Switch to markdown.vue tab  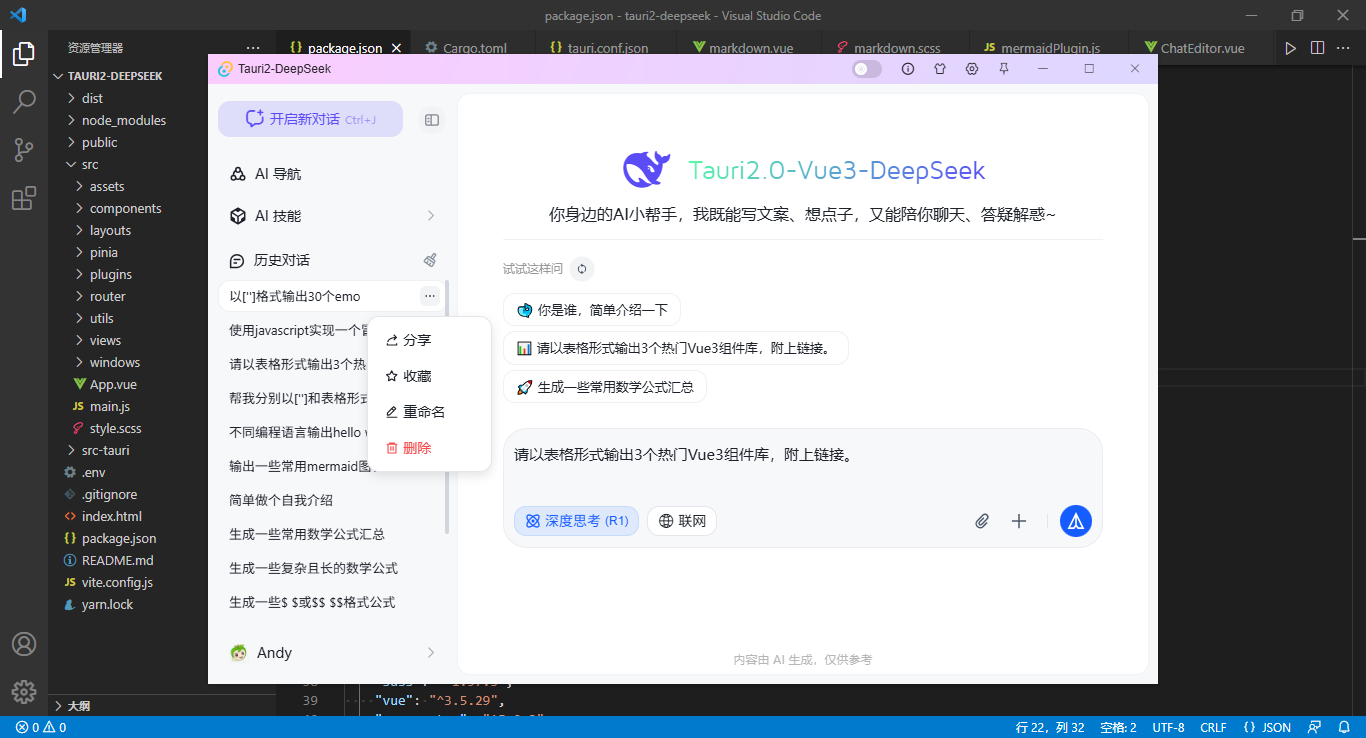(x=749, y=48)
